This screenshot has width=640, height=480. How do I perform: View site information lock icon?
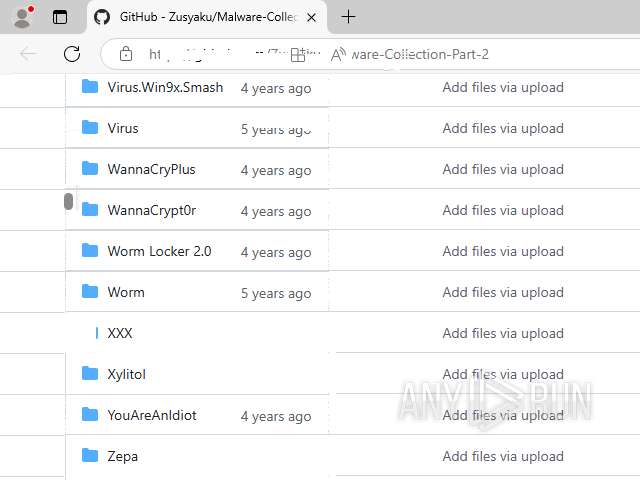pyautogui.click(x=126, y=54)
